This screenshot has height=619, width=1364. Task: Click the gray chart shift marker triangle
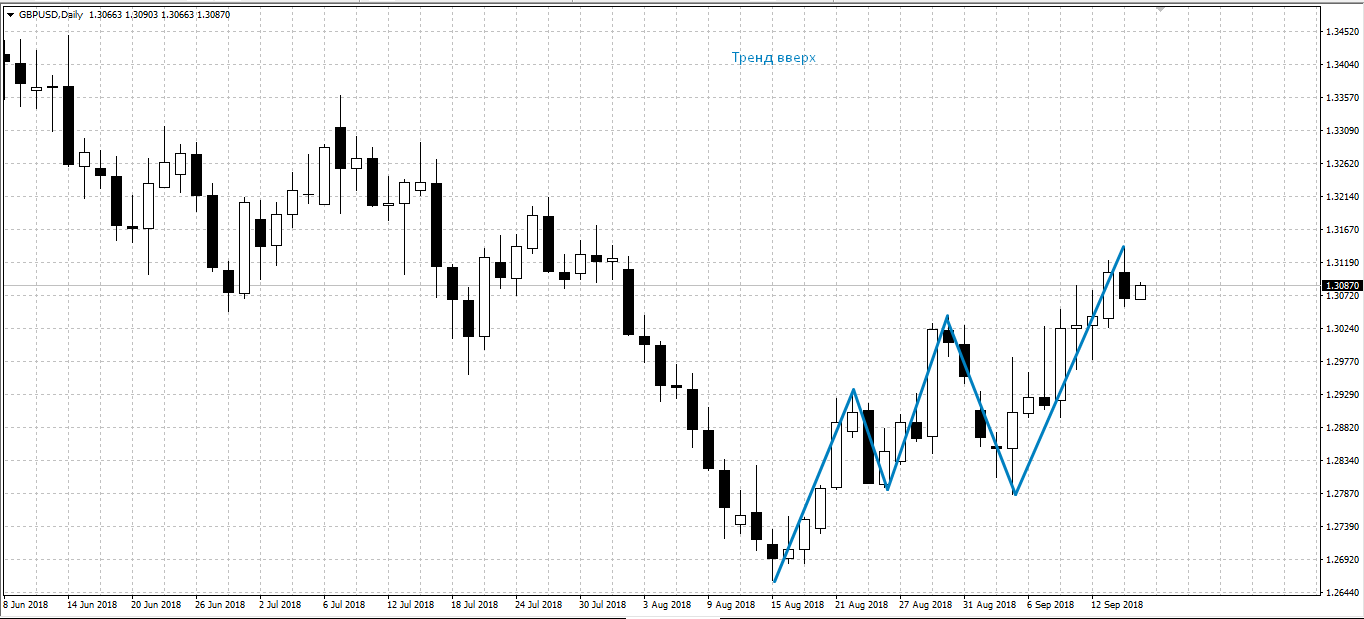(1160, 9)
